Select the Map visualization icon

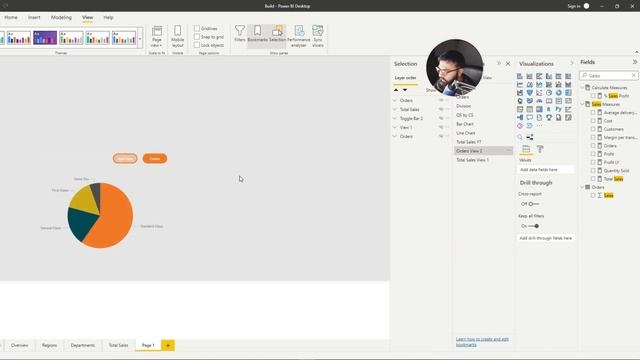coord(520,101)
